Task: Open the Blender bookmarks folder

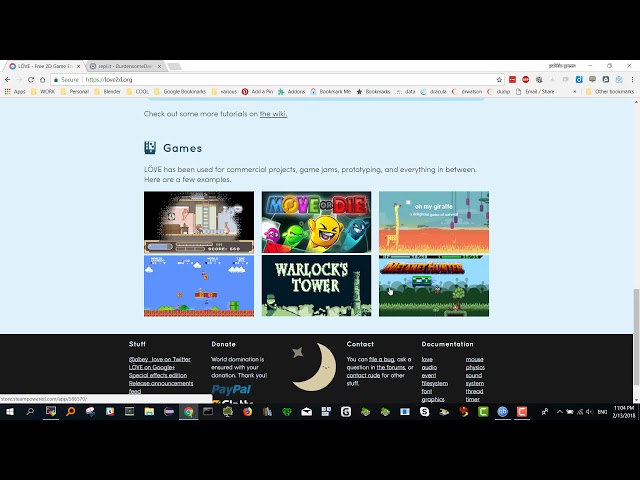Action: [x=108, y=91]
